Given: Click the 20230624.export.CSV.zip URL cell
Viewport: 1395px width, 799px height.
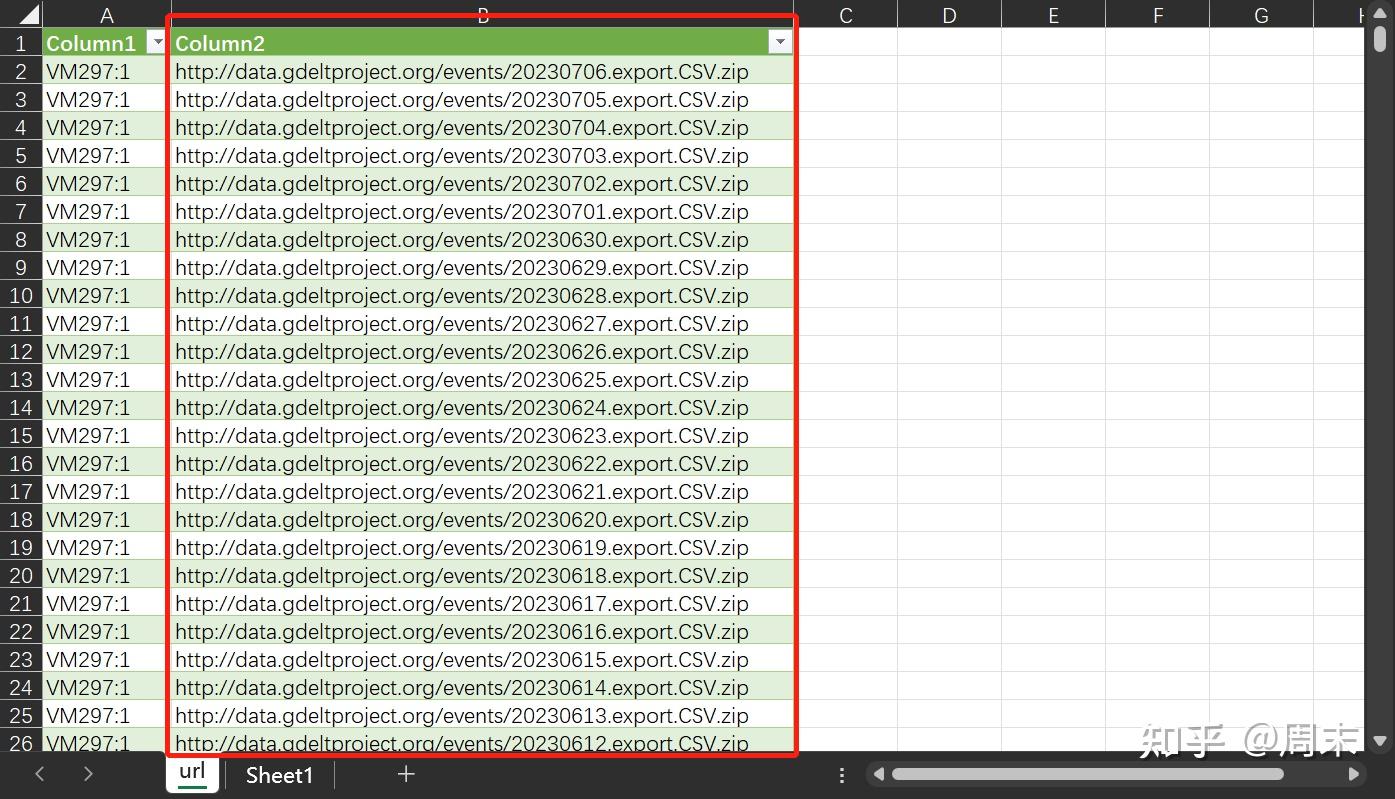Looking at the screenshot, I should 483,407.
